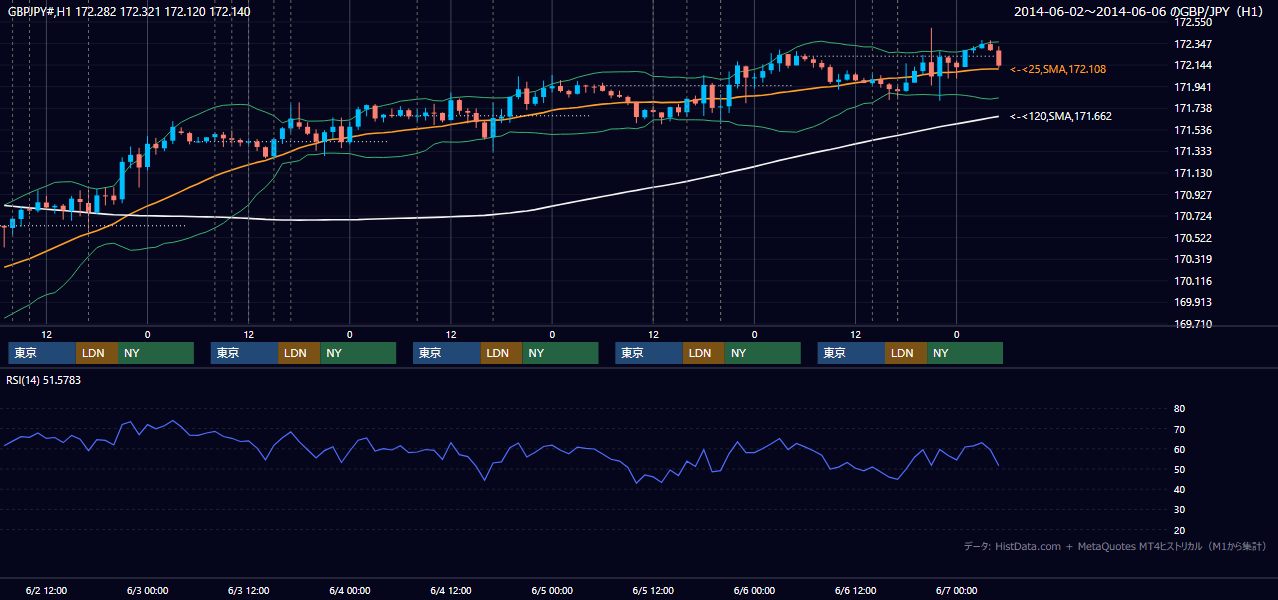The width and height of the screenshot is (1278, 600).
Task: Click the NY session block for 6/6
Action: pos(965,353)
